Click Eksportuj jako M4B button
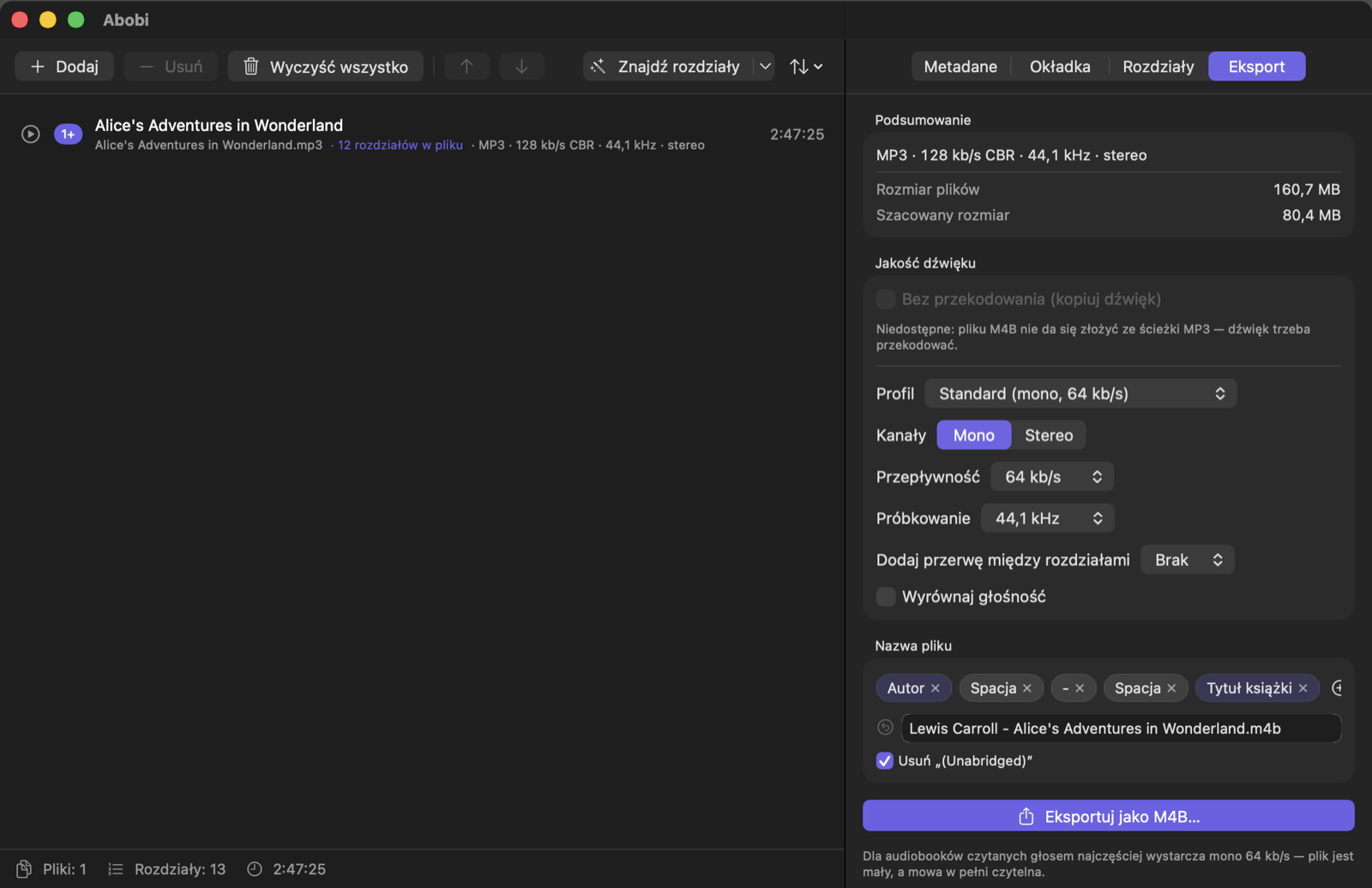The height and width of the screenshot is (888, 1372). (x=1109, y=816)
